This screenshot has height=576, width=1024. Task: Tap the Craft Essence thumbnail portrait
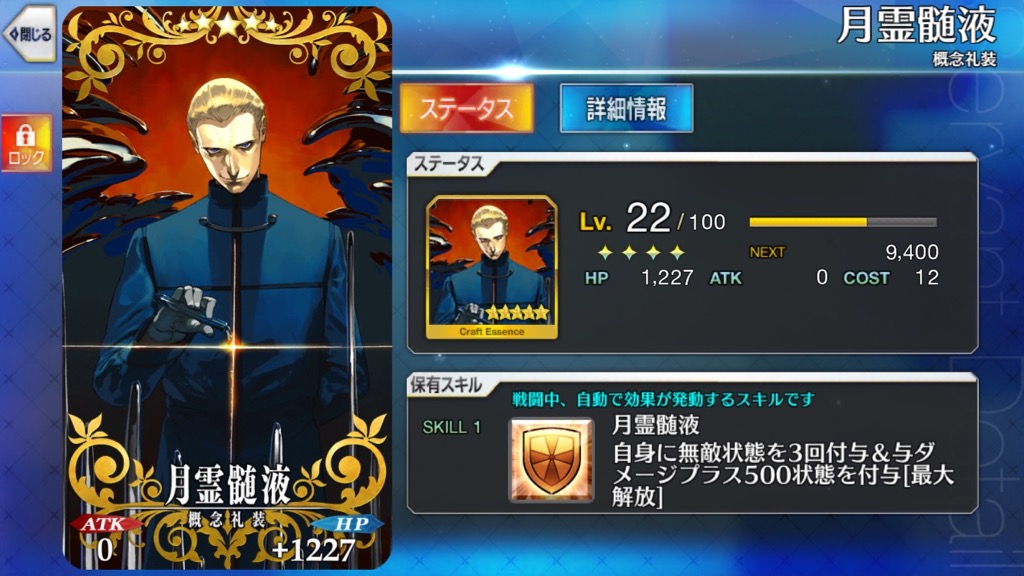(x=492, y=267)
